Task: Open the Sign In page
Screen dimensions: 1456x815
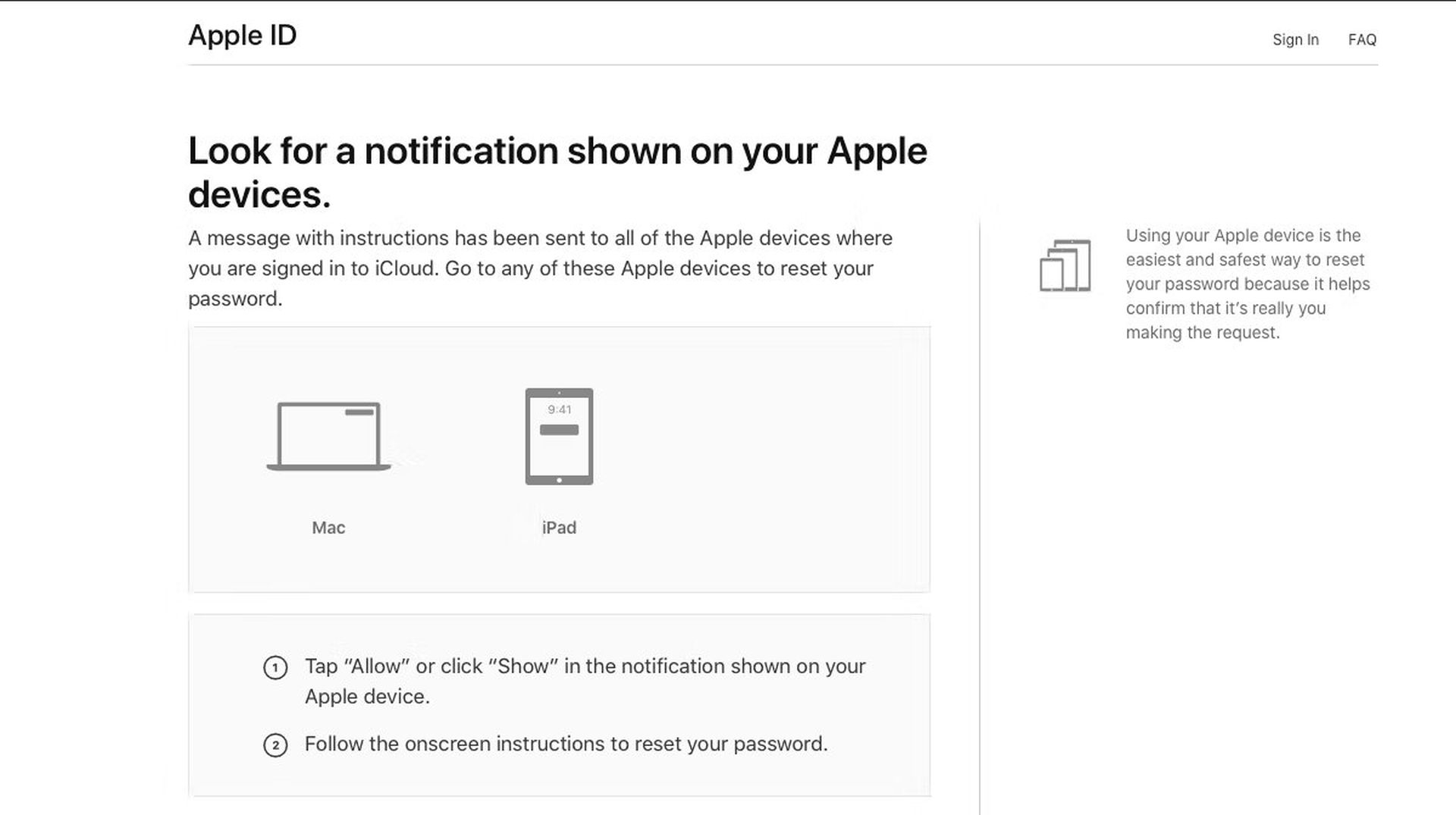Action: pyautogui.click(x=1295, y=39)
